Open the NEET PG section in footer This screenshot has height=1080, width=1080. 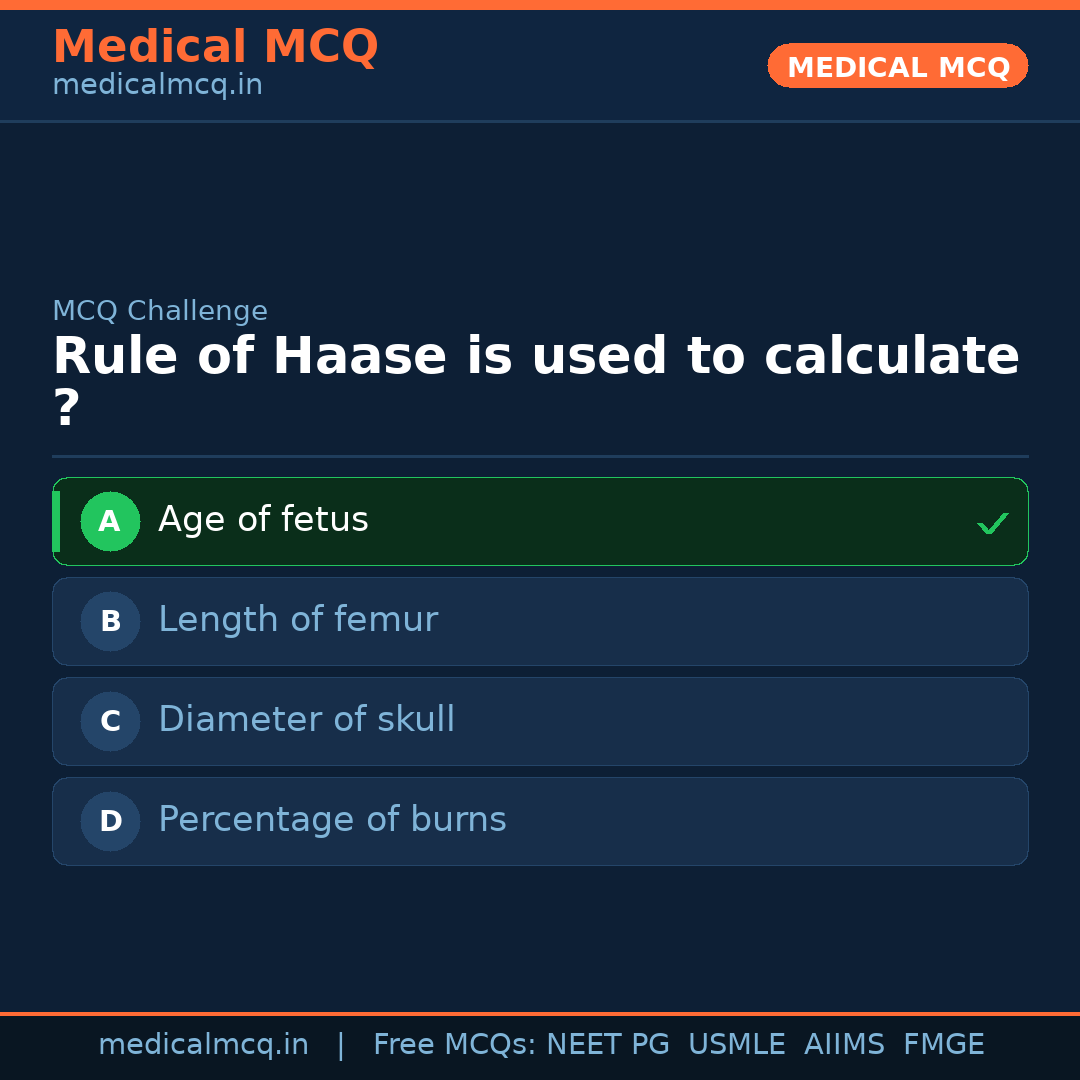(x=607, y=1044)
